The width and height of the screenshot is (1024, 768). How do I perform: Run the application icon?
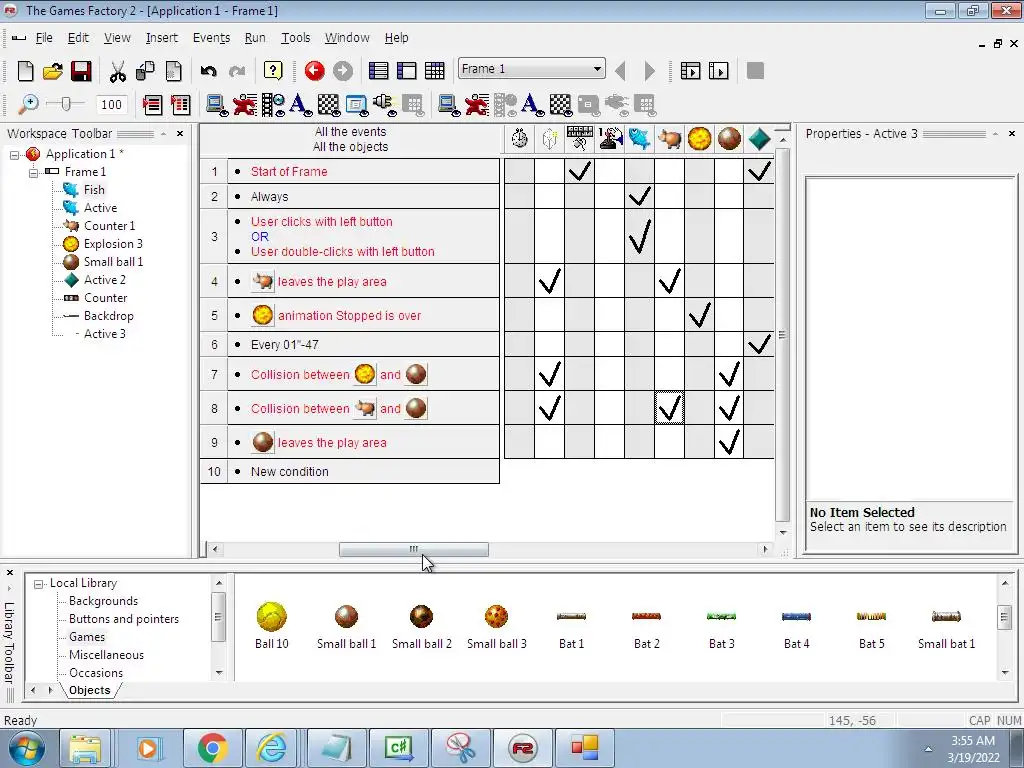point(690,71)
